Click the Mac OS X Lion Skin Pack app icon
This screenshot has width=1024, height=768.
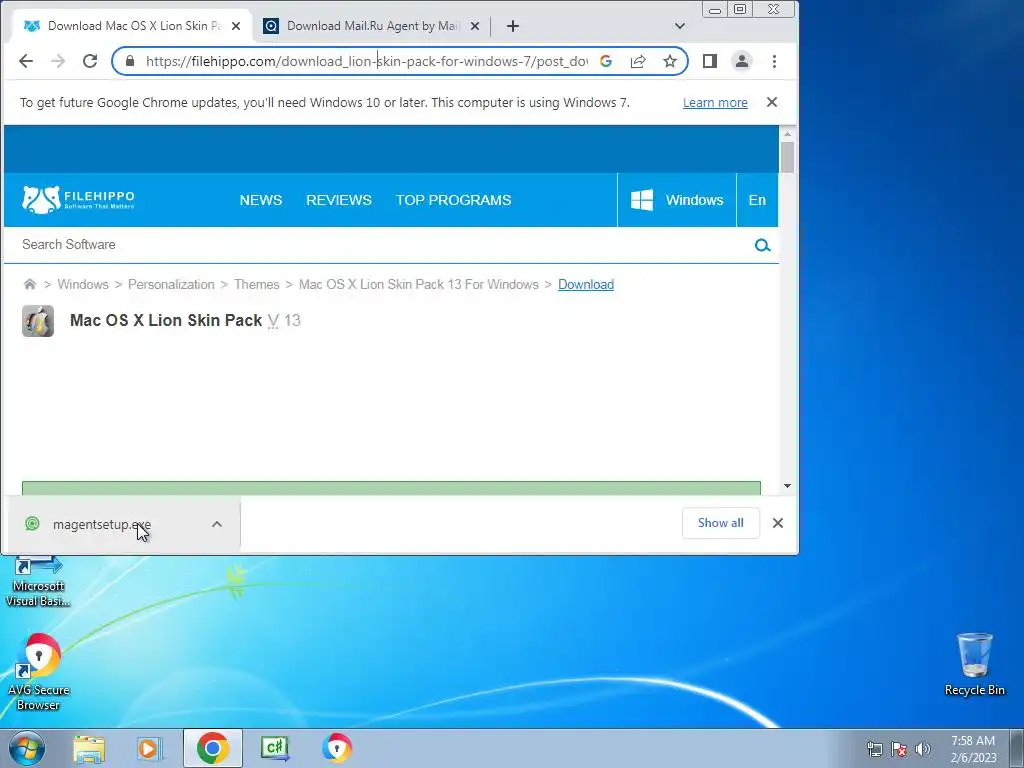tap(38, 321)
